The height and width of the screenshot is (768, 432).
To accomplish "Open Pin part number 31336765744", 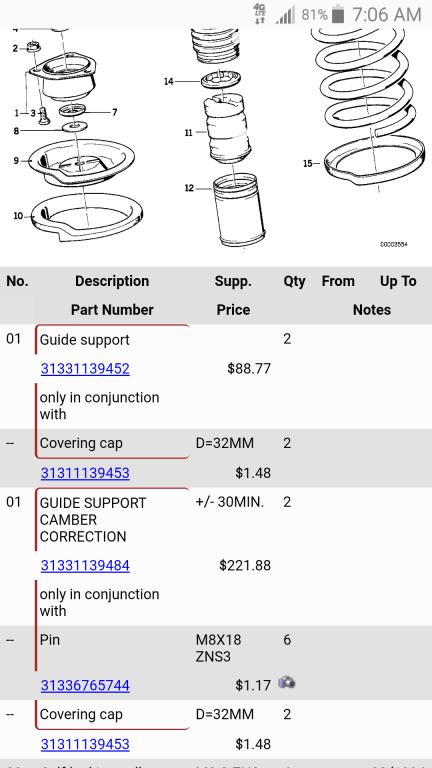I will [85, 685].
